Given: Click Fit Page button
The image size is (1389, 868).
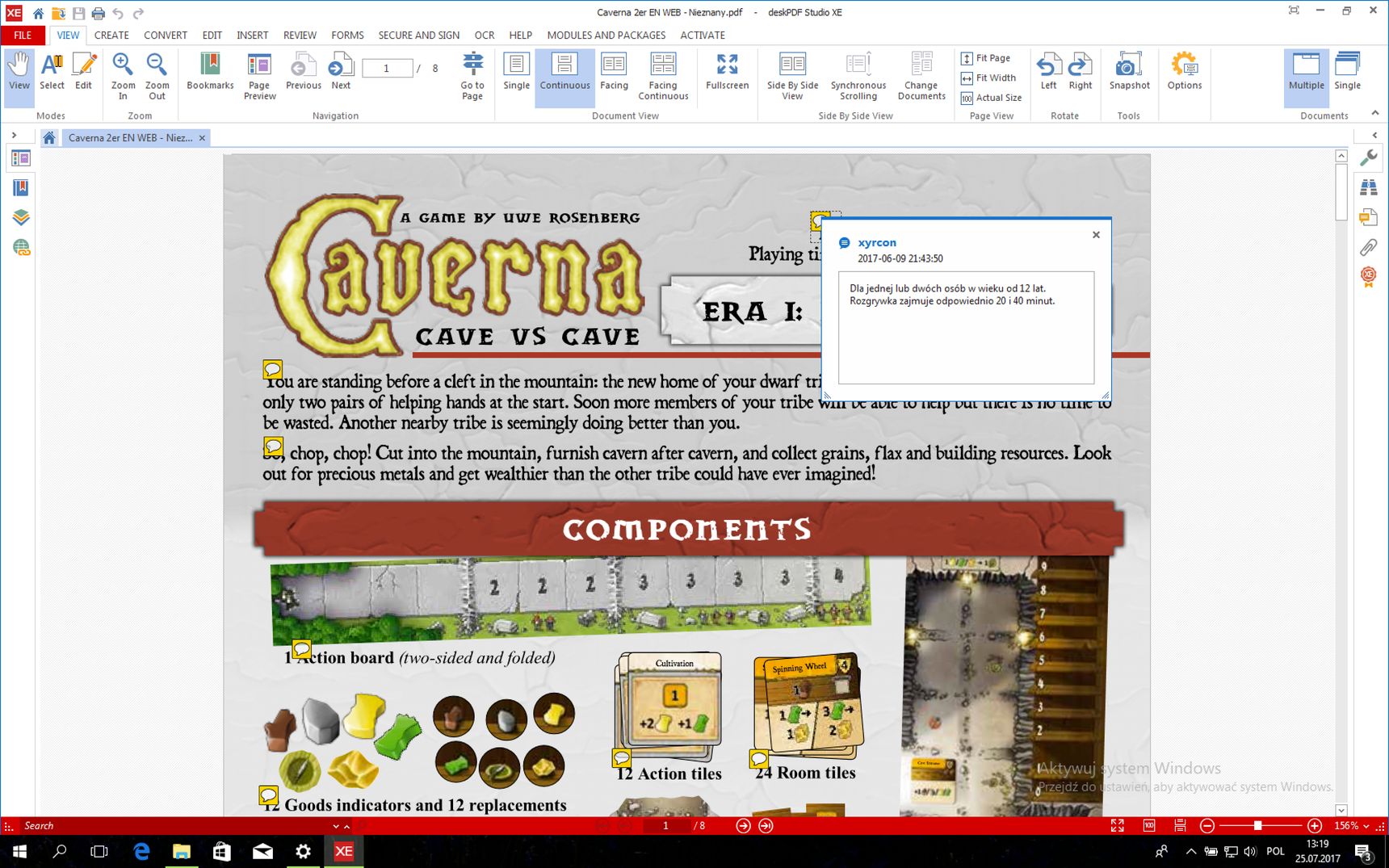Looking at the screenshot, I should (x=986, y=58).
